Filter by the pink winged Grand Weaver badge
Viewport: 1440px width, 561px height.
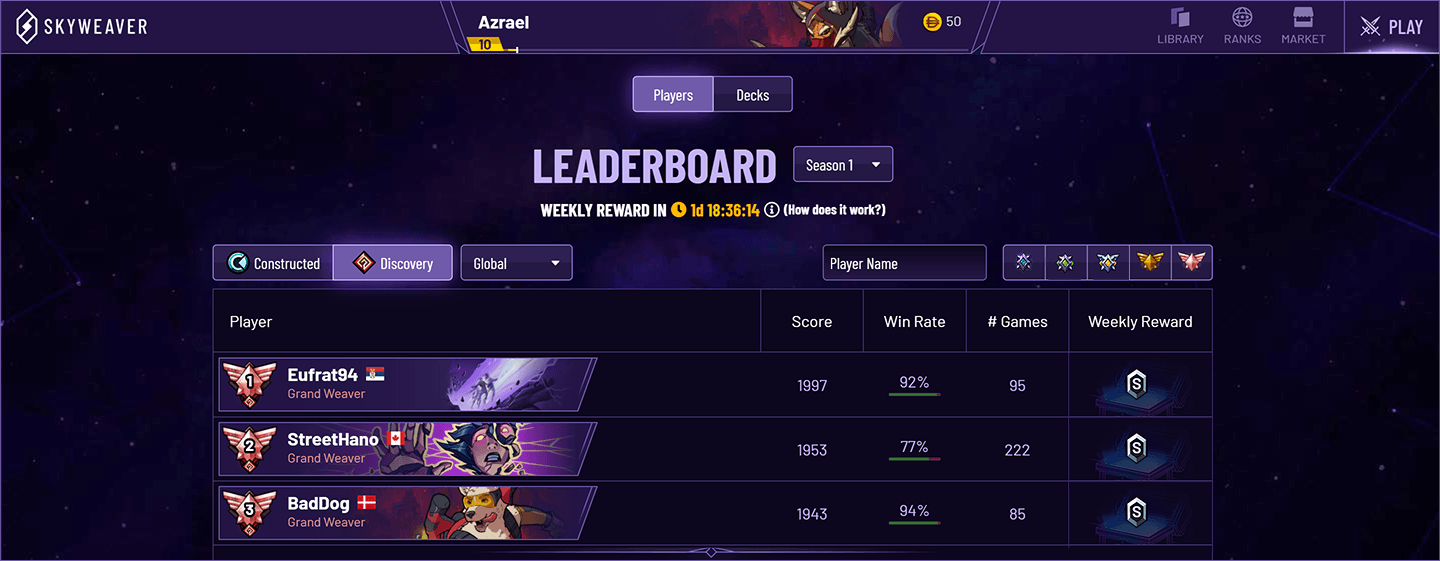tap(1192, 263)
